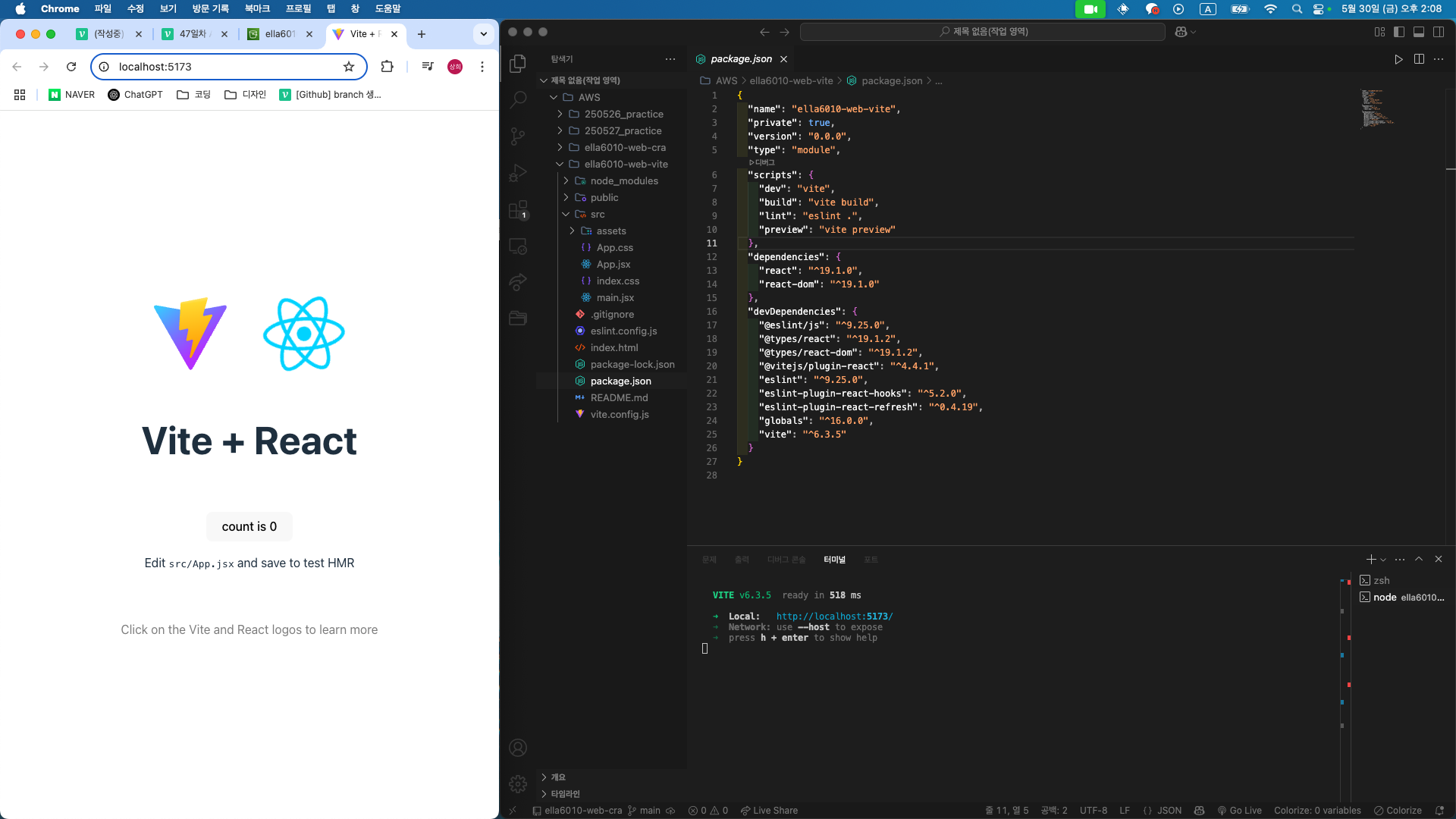This screenshot has height=819, width=1456.
Task: Open the Explorer view in VS Code activity bar
Action: [518, 64]
